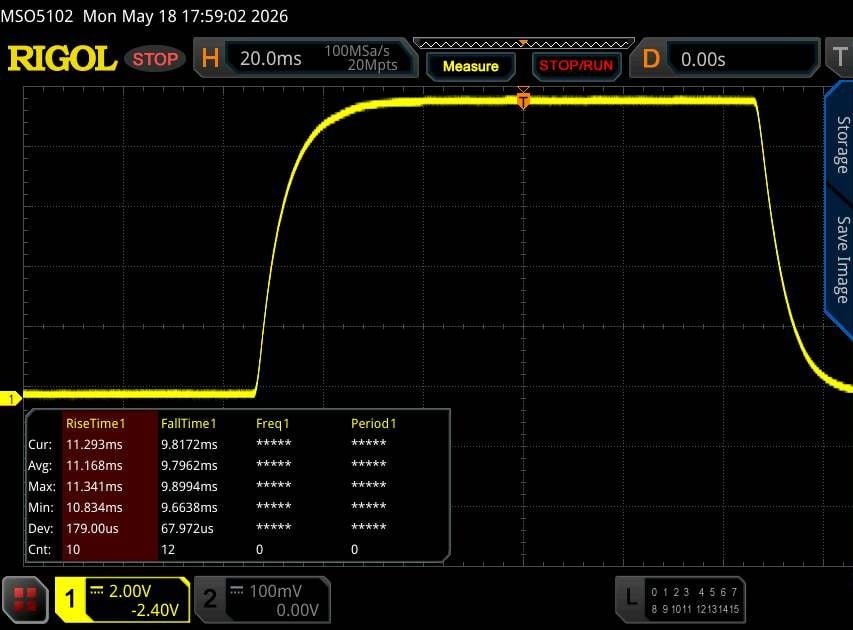This screenshot has width=853, height=630.
Task: Enable channel 2 100mV
Action: [x=263, y=600]
